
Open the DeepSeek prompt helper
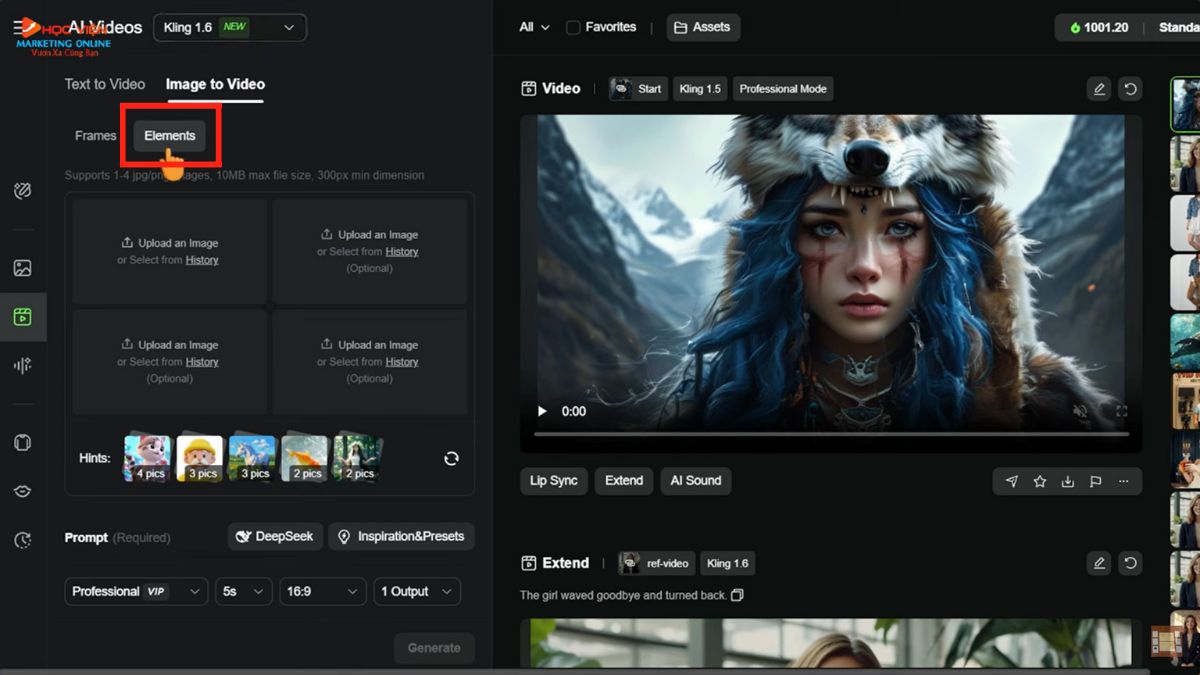pos(275,537)
